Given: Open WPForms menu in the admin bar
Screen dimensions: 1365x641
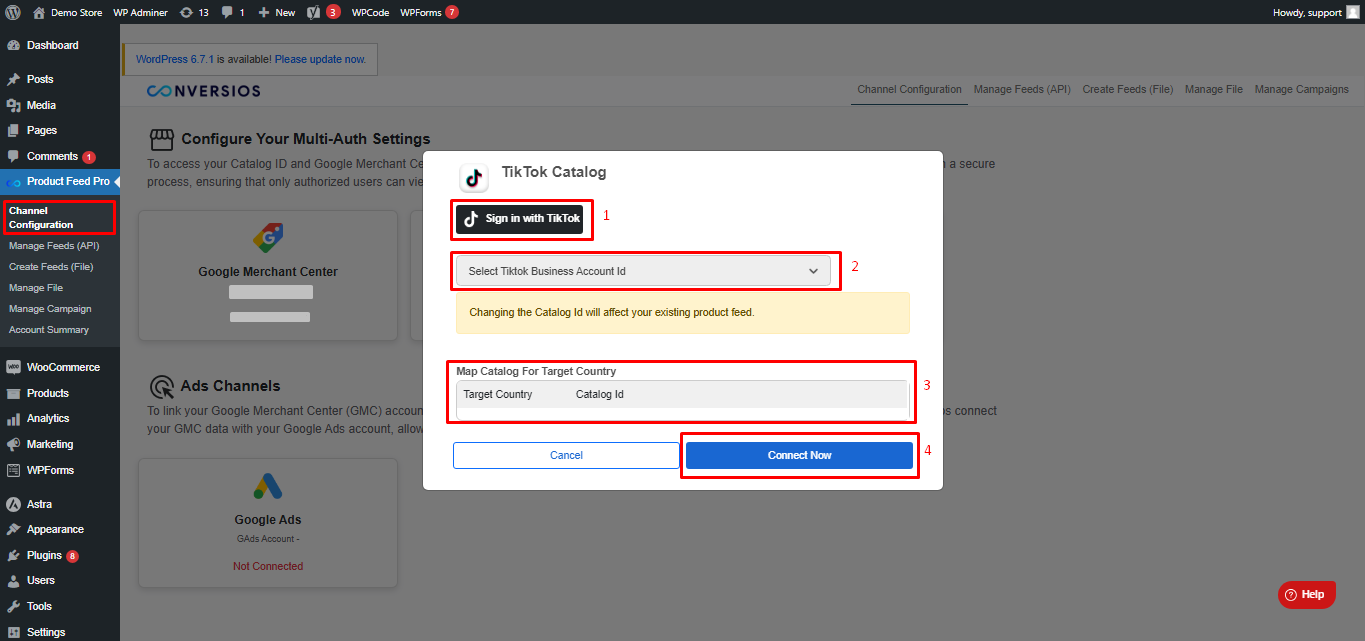Looking at the screenshot, I should [x=429, y=12].
